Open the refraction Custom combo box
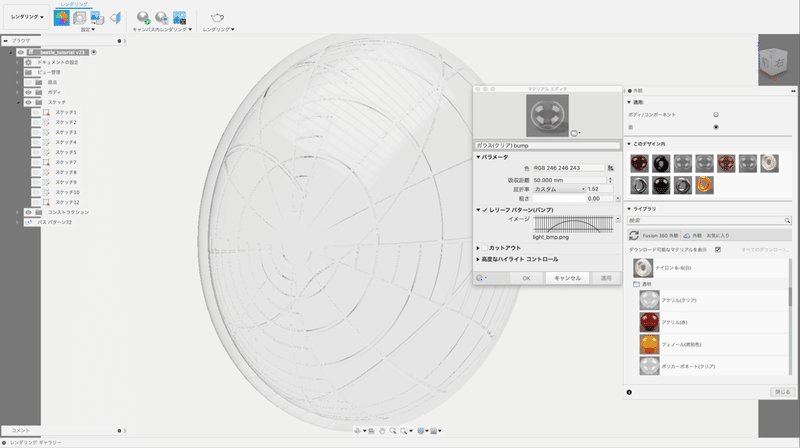 559,189
